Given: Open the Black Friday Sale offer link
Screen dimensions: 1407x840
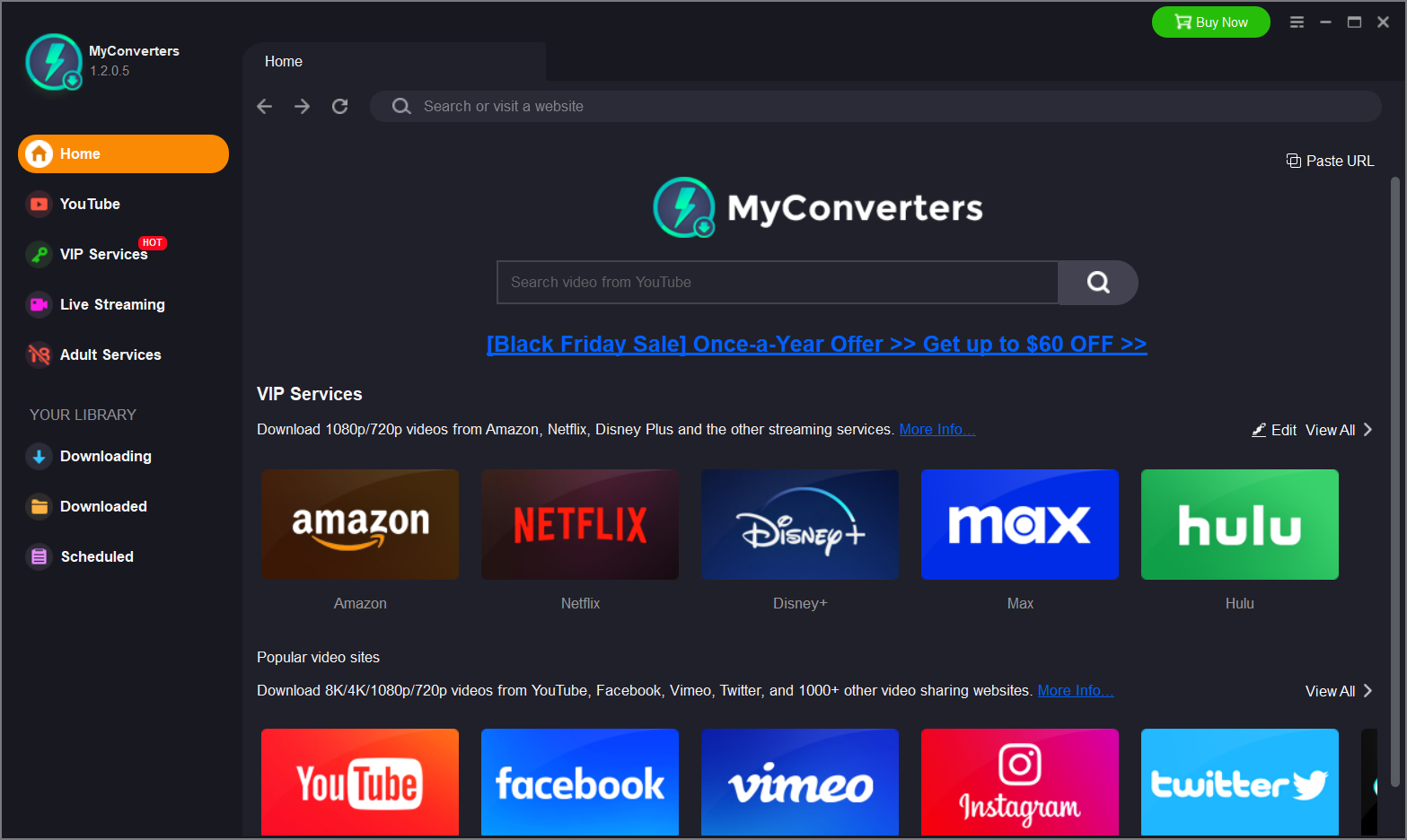Looking at the screenshot, I should pyautogui.click(x=816, y=344).
